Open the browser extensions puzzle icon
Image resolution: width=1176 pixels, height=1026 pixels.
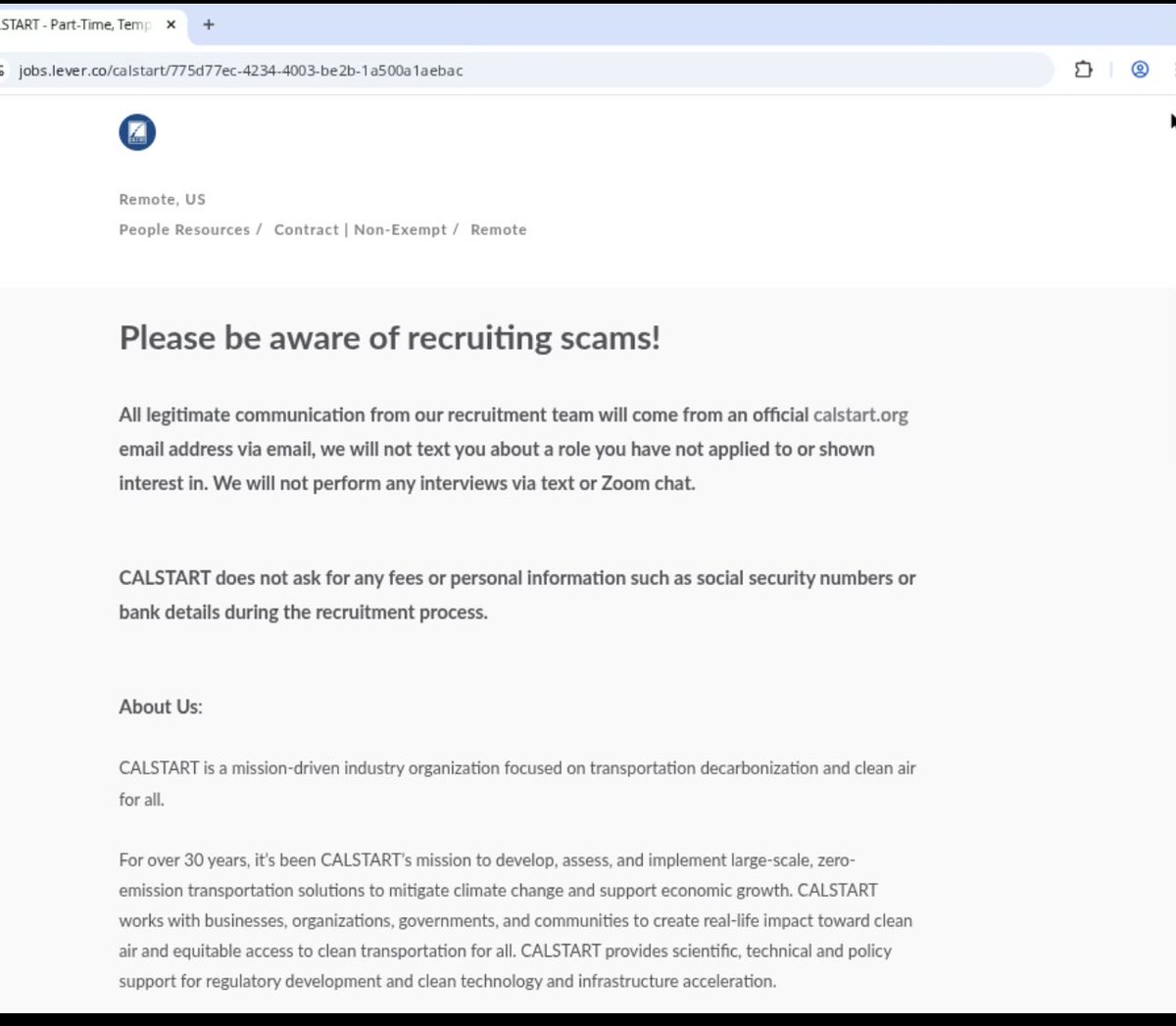(x=1083, y=70)
